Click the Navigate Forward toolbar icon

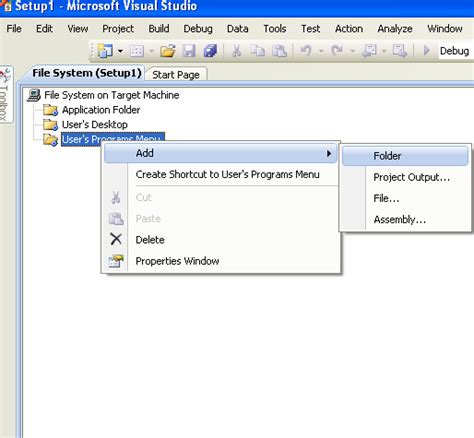coord(399,51)
